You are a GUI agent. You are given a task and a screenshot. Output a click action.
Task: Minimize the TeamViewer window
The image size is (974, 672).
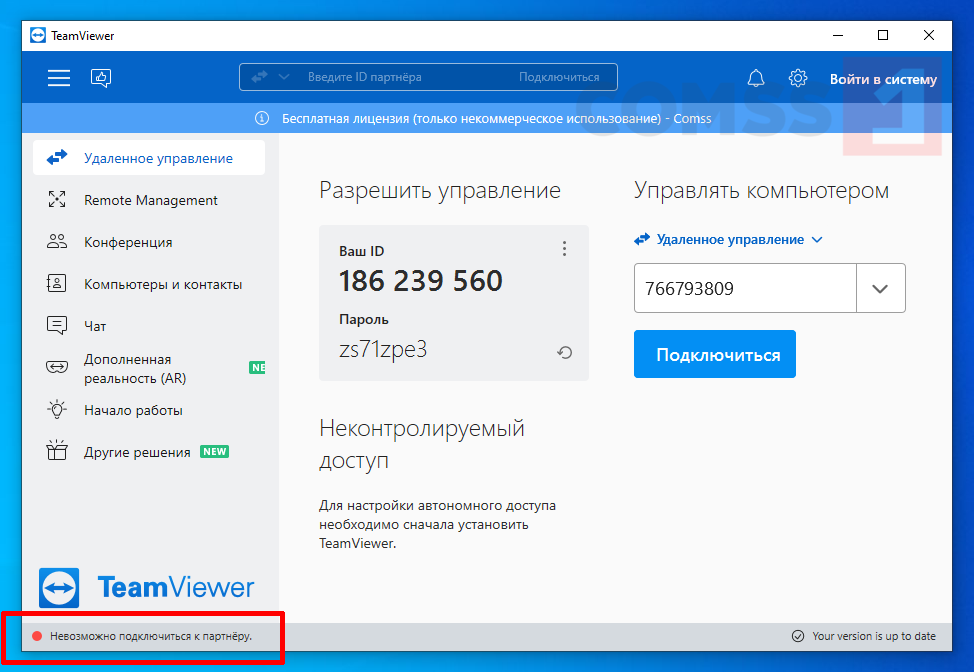(838, 35)
